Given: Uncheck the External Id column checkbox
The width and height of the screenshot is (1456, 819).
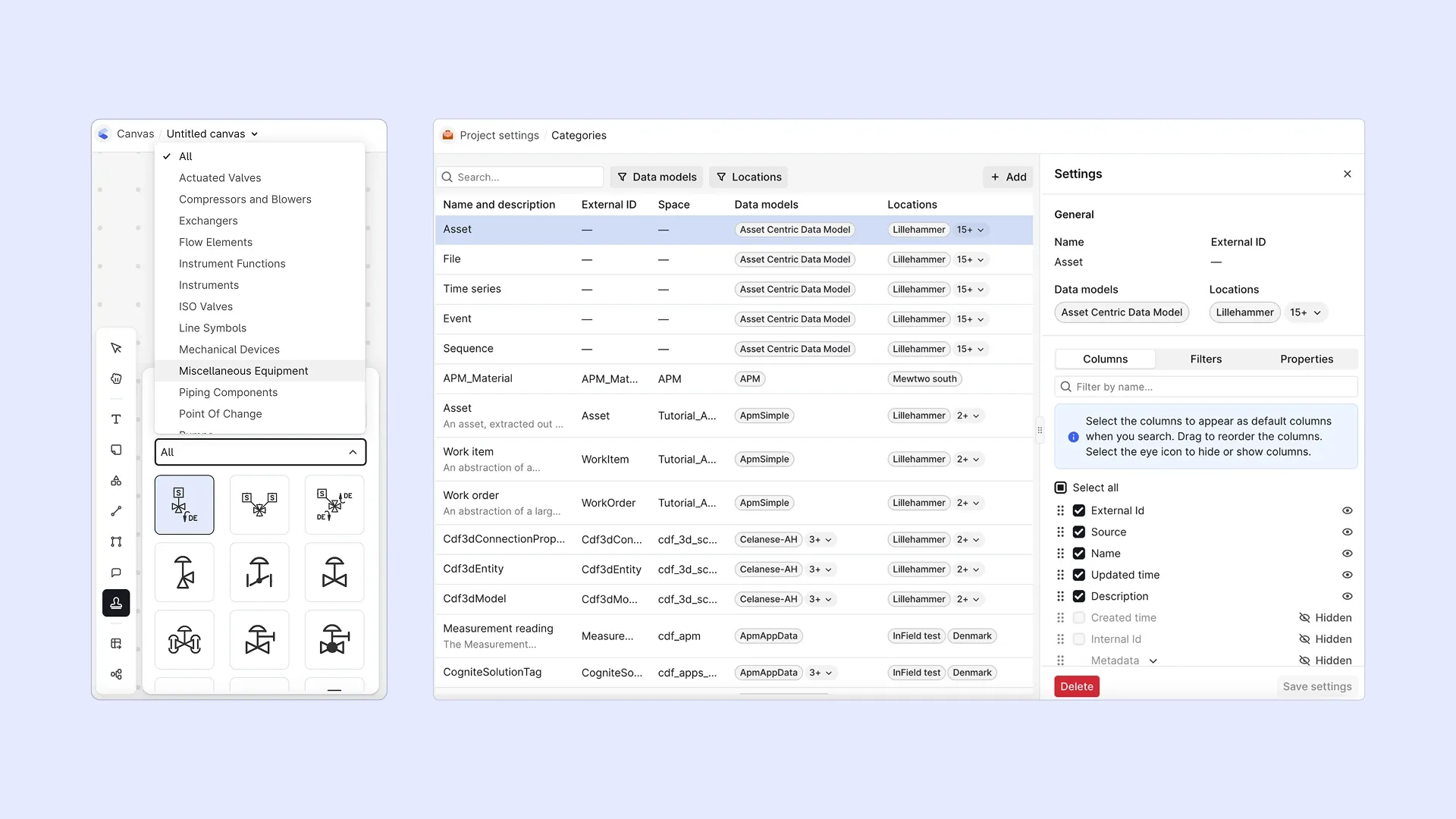Looking at the screenshot, I should [x=1079, y=511].
